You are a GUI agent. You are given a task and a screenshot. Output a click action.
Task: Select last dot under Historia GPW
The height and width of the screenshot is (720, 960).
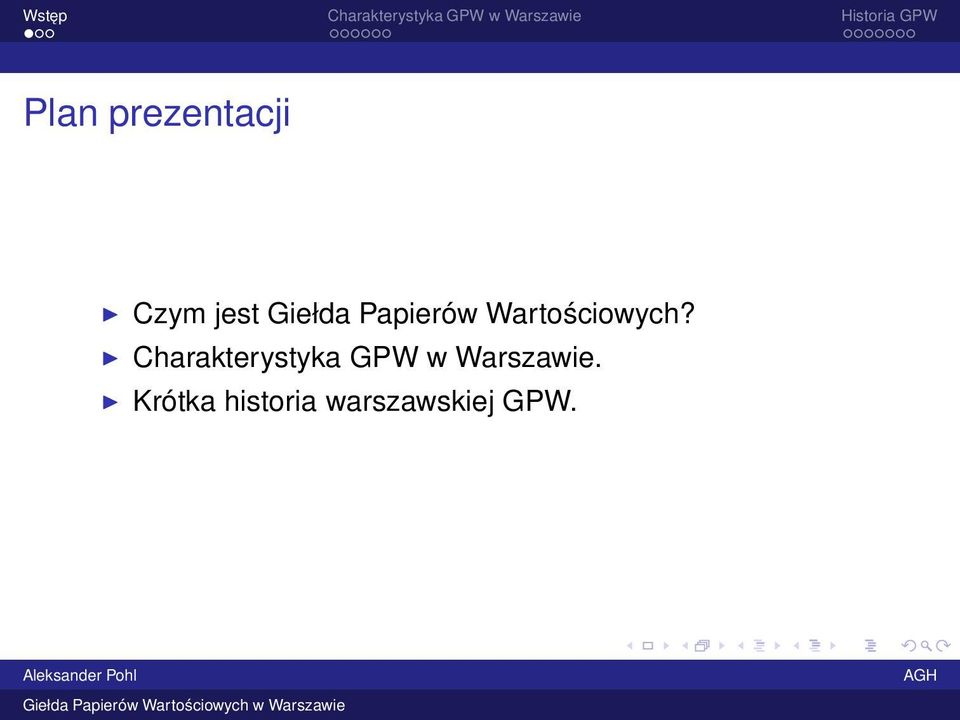coord(910,34)
